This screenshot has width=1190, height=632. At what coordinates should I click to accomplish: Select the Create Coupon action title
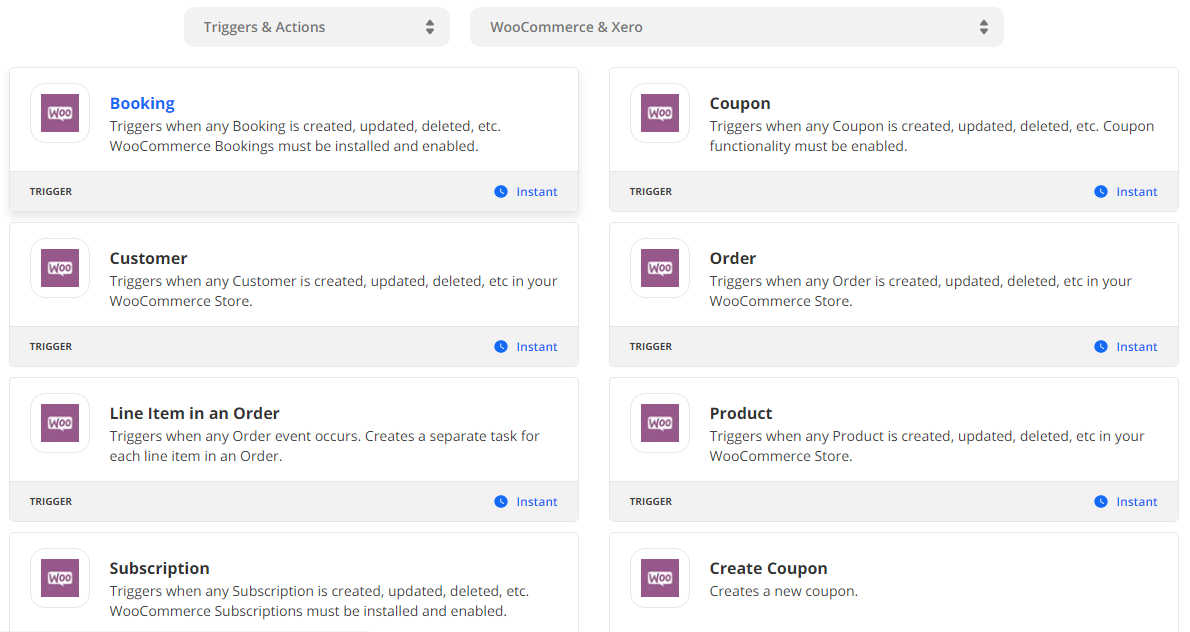[x=768, y=568]
